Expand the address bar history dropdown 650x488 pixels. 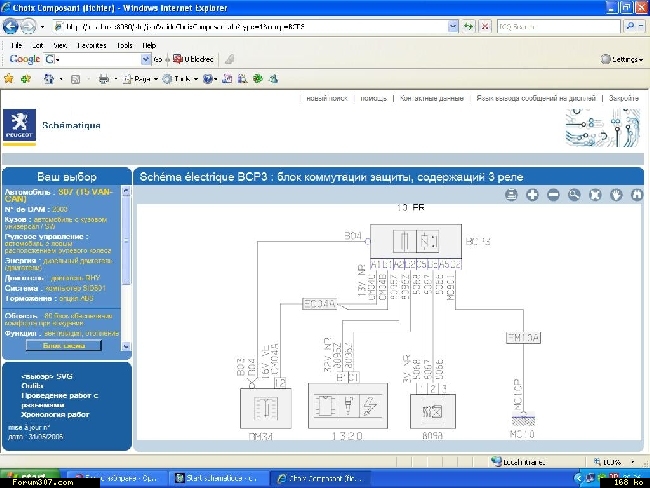coord(453,27)
